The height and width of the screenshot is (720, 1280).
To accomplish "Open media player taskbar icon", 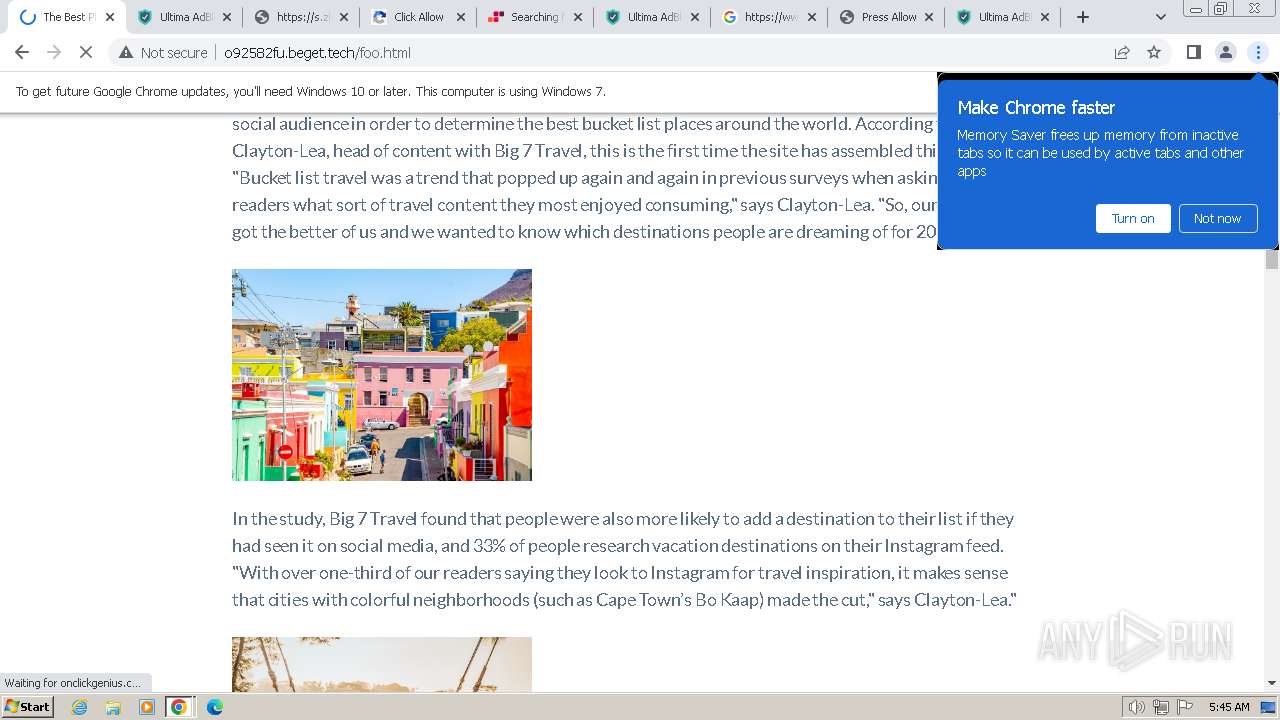I will click(x=147, y=707).
